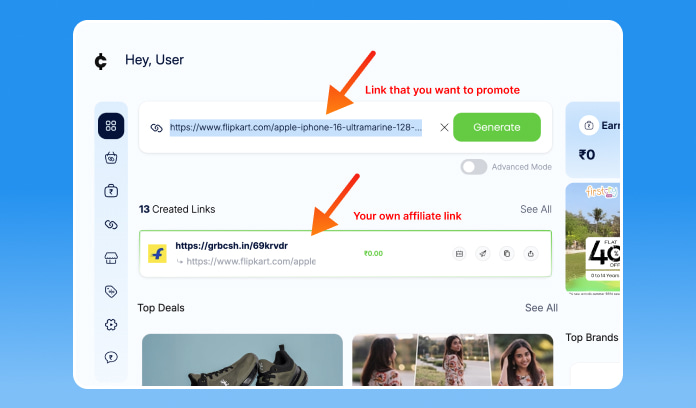Open the floral dress models deal thumbnail
The image size is (696, 408).
click(453, 360)
